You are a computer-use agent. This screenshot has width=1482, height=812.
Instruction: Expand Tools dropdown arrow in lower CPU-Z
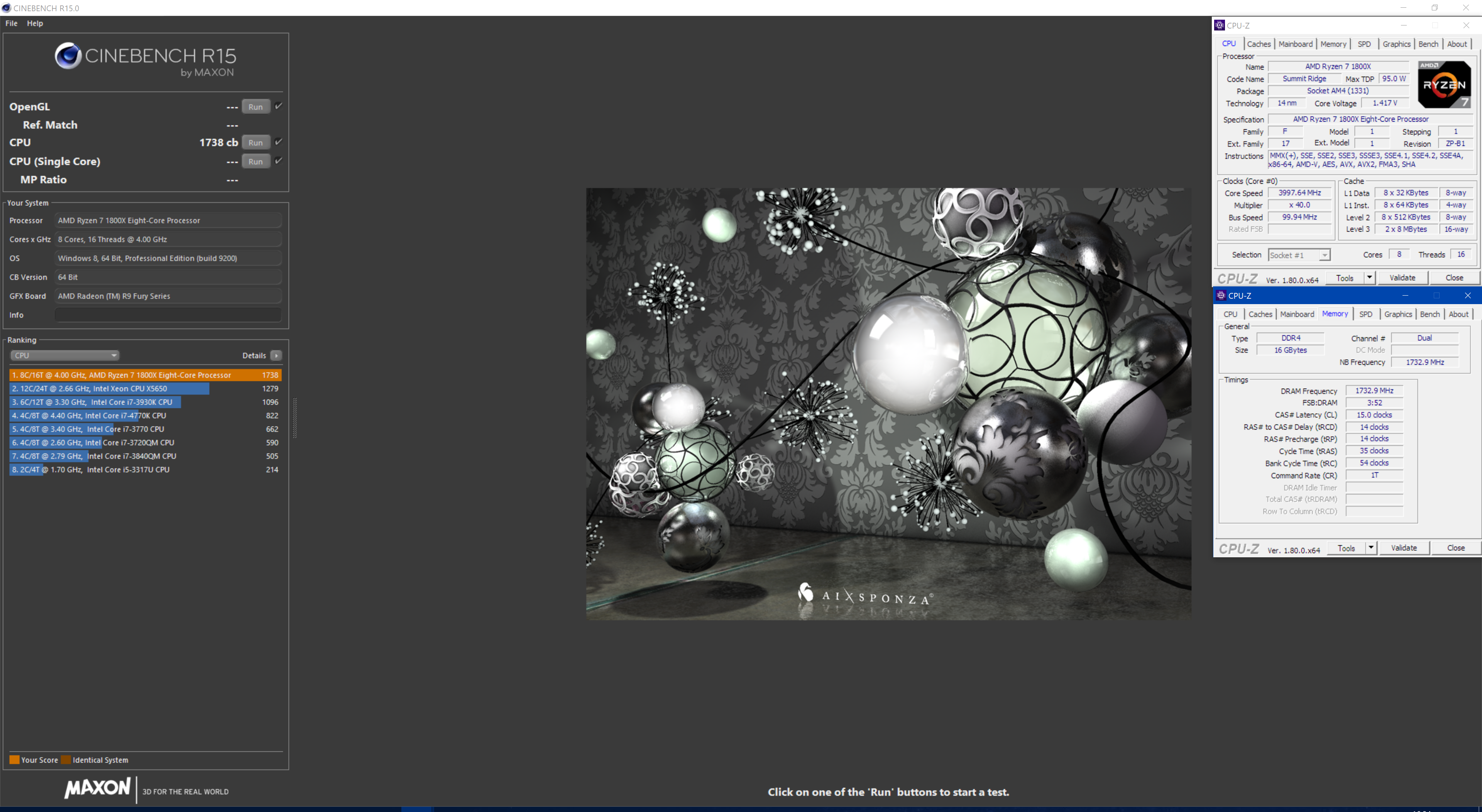(x=1371, y=548)
